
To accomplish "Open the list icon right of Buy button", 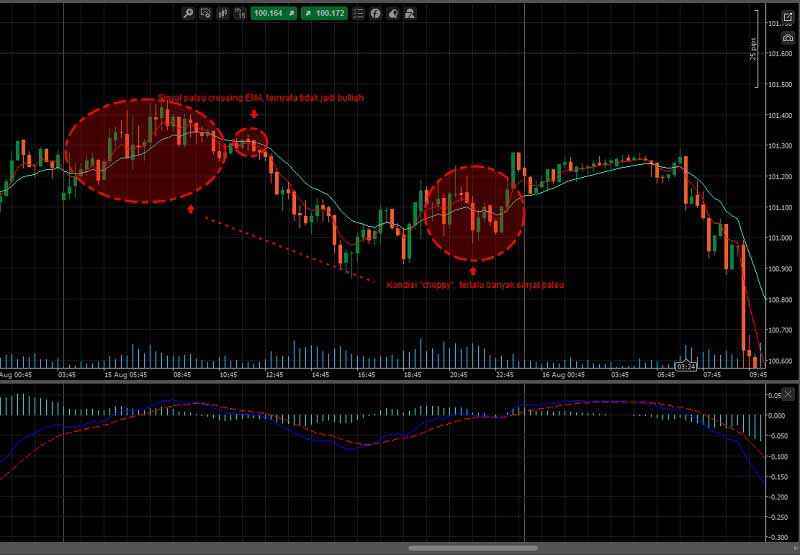I will pyautogui.click(x=359, y=13).
